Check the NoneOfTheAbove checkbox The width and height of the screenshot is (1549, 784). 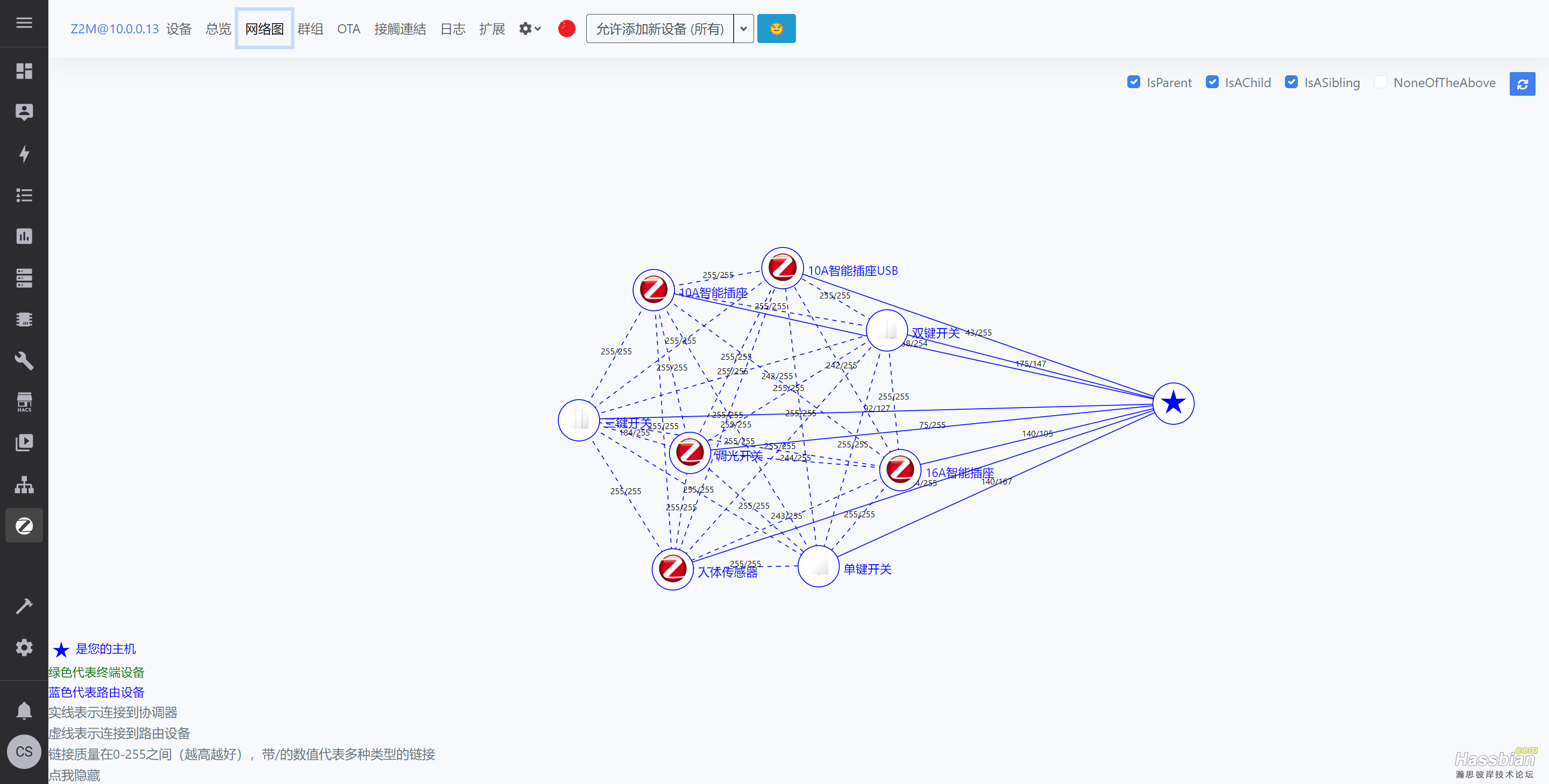pos(1381,82)
